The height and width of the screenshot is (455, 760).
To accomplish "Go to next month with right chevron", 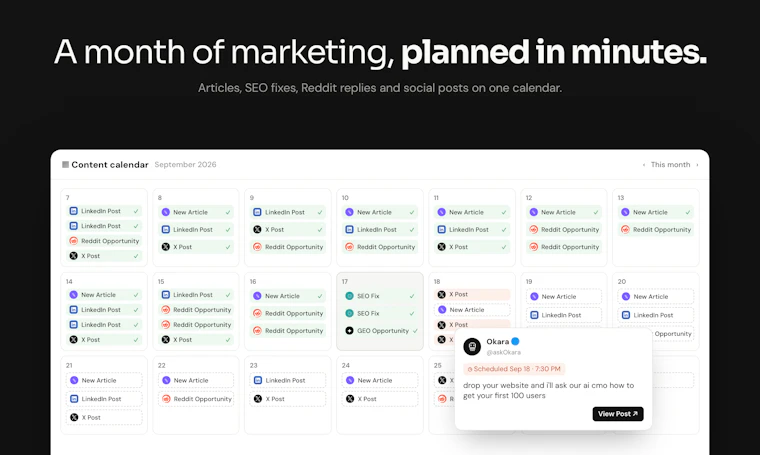I will [x=697, y=165].
